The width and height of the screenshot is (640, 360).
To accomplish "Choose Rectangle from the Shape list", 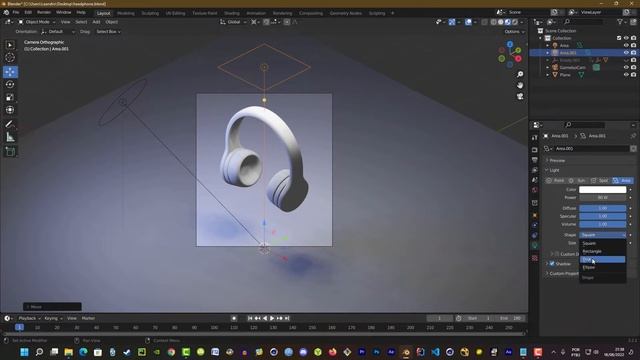I will pyautogui.click(x=602, y=251).
